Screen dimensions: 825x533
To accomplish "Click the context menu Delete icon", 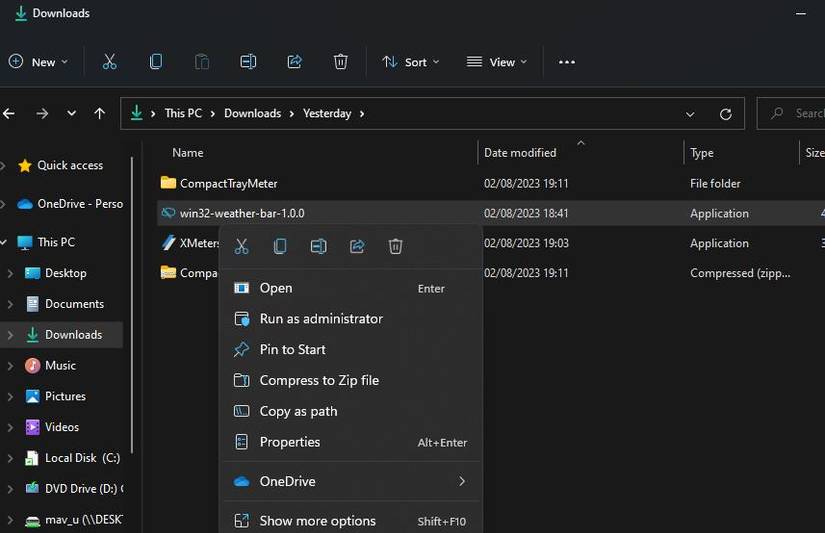I will pos(395,246).
